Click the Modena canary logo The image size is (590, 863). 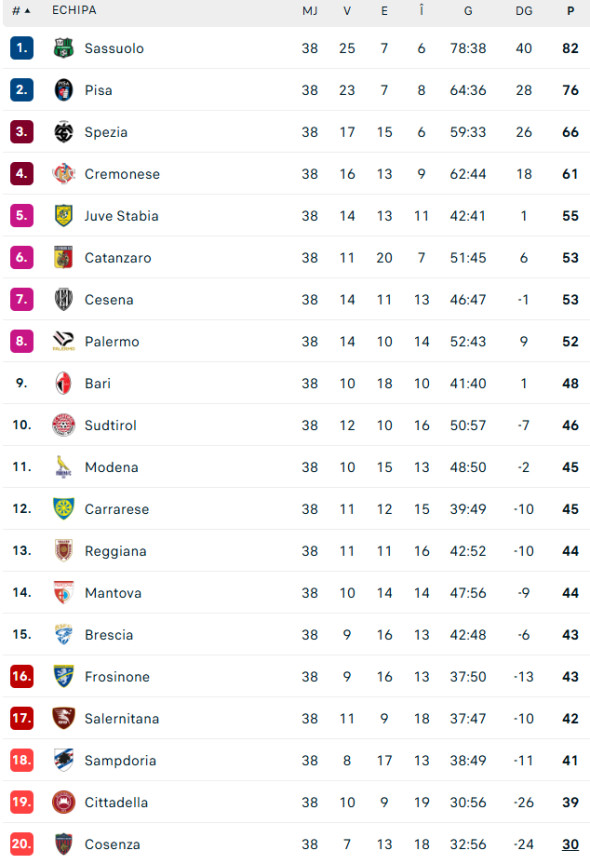pos(63,467)
